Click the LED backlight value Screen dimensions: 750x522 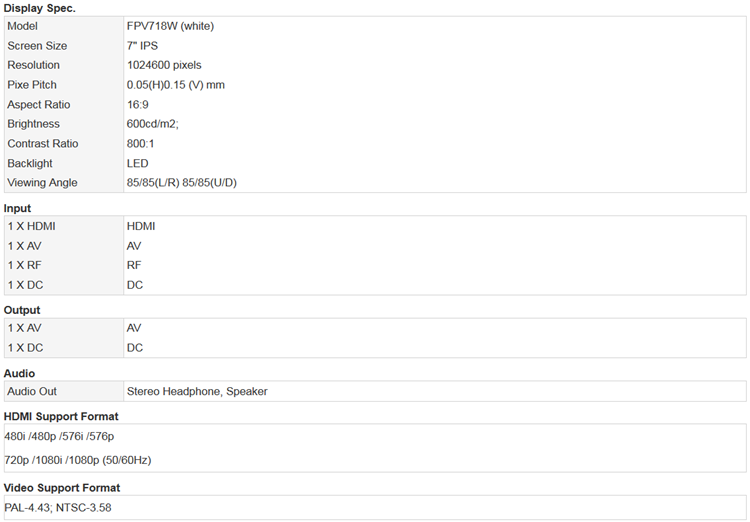tap(137, 163)
